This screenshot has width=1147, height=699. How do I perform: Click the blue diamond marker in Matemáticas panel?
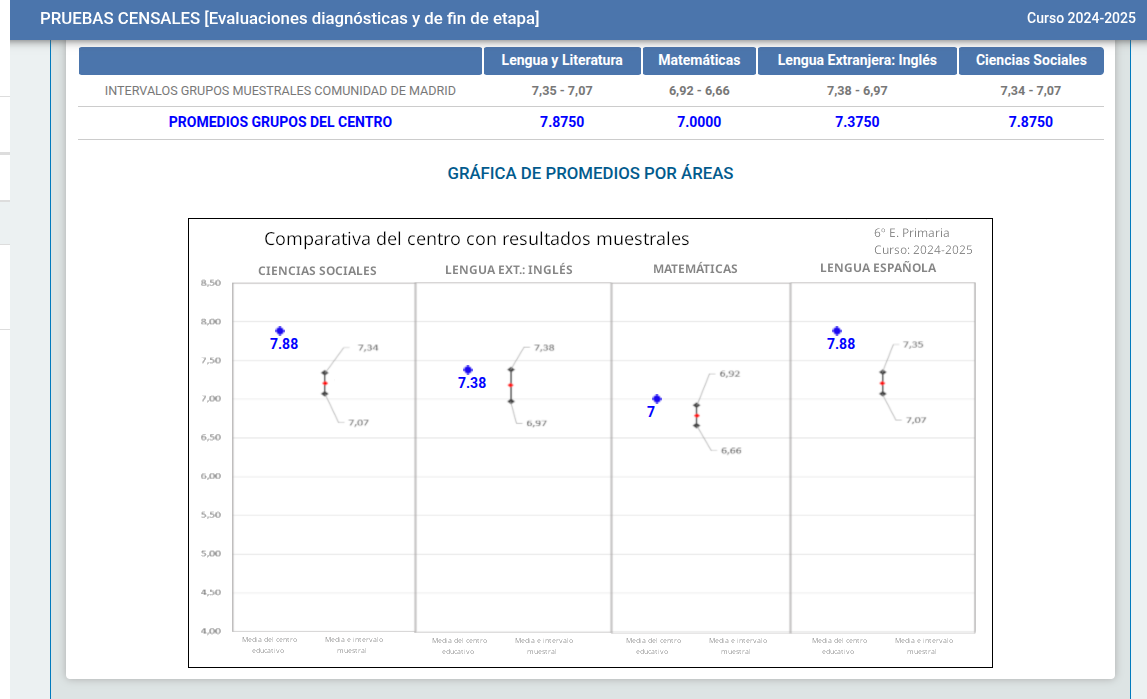(657, 399)
